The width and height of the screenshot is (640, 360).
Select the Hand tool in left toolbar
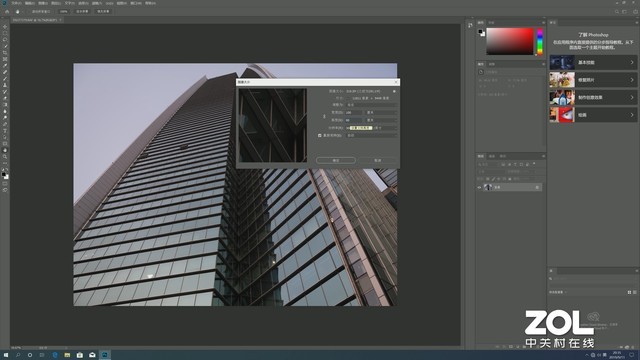click(x=5, y=150)
